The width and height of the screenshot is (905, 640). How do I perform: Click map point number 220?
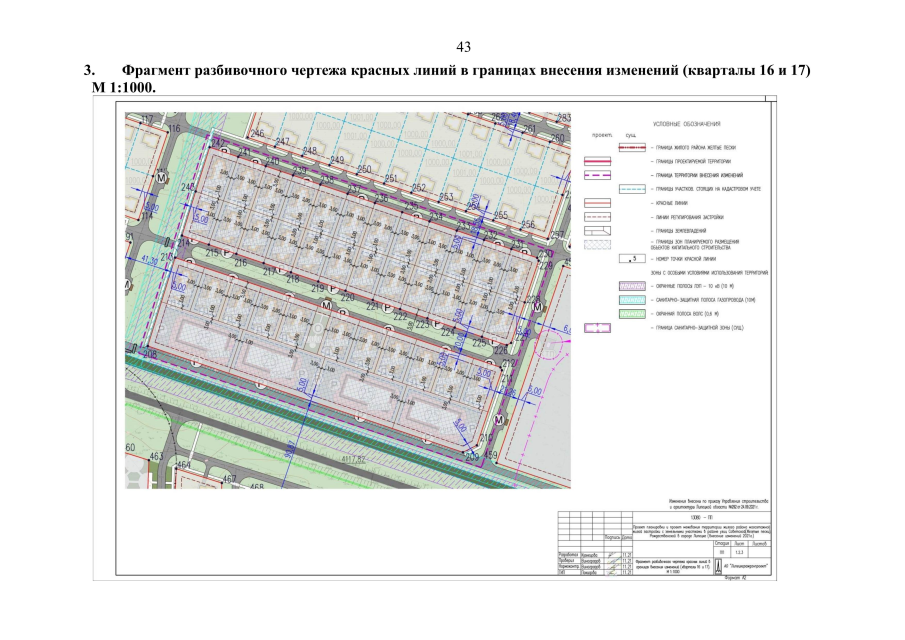[347, 298]
